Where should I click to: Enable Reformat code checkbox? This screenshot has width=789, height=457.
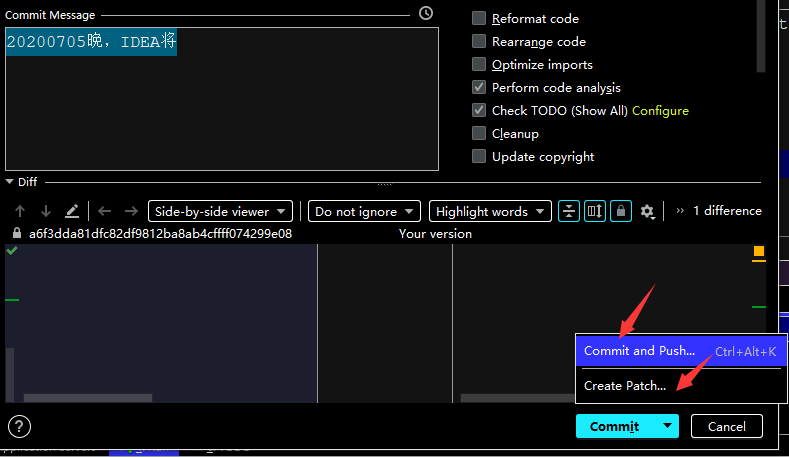click(x=479, y=18)
